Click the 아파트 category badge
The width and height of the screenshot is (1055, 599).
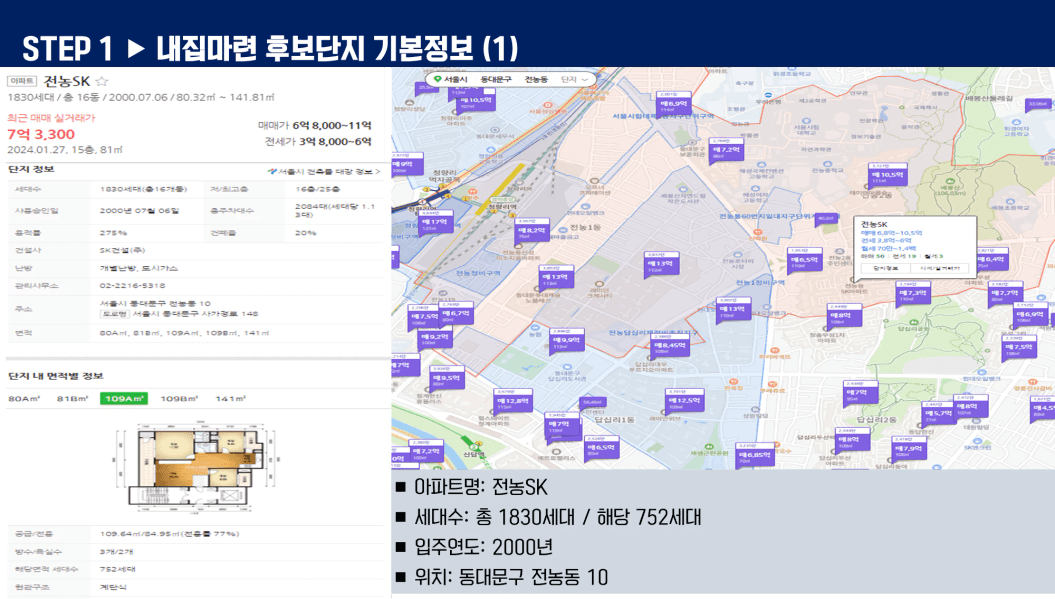pos(22,81)
